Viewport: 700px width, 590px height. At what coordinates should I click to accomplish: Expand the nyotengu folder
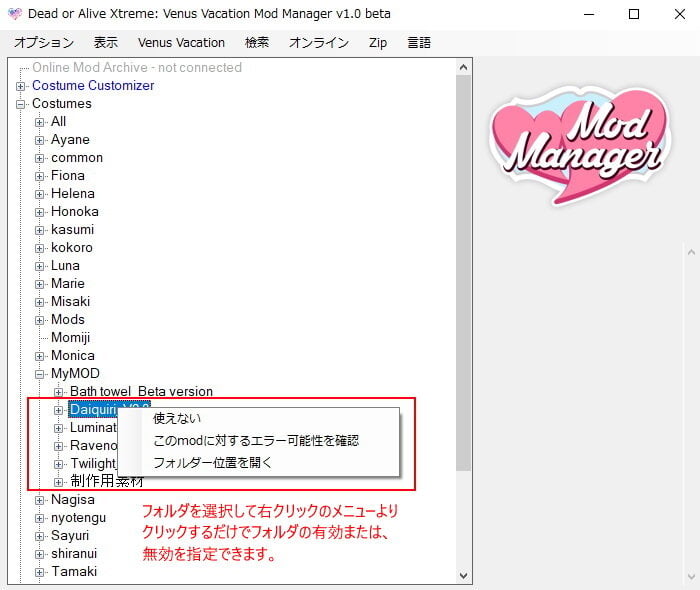point(40,518)
